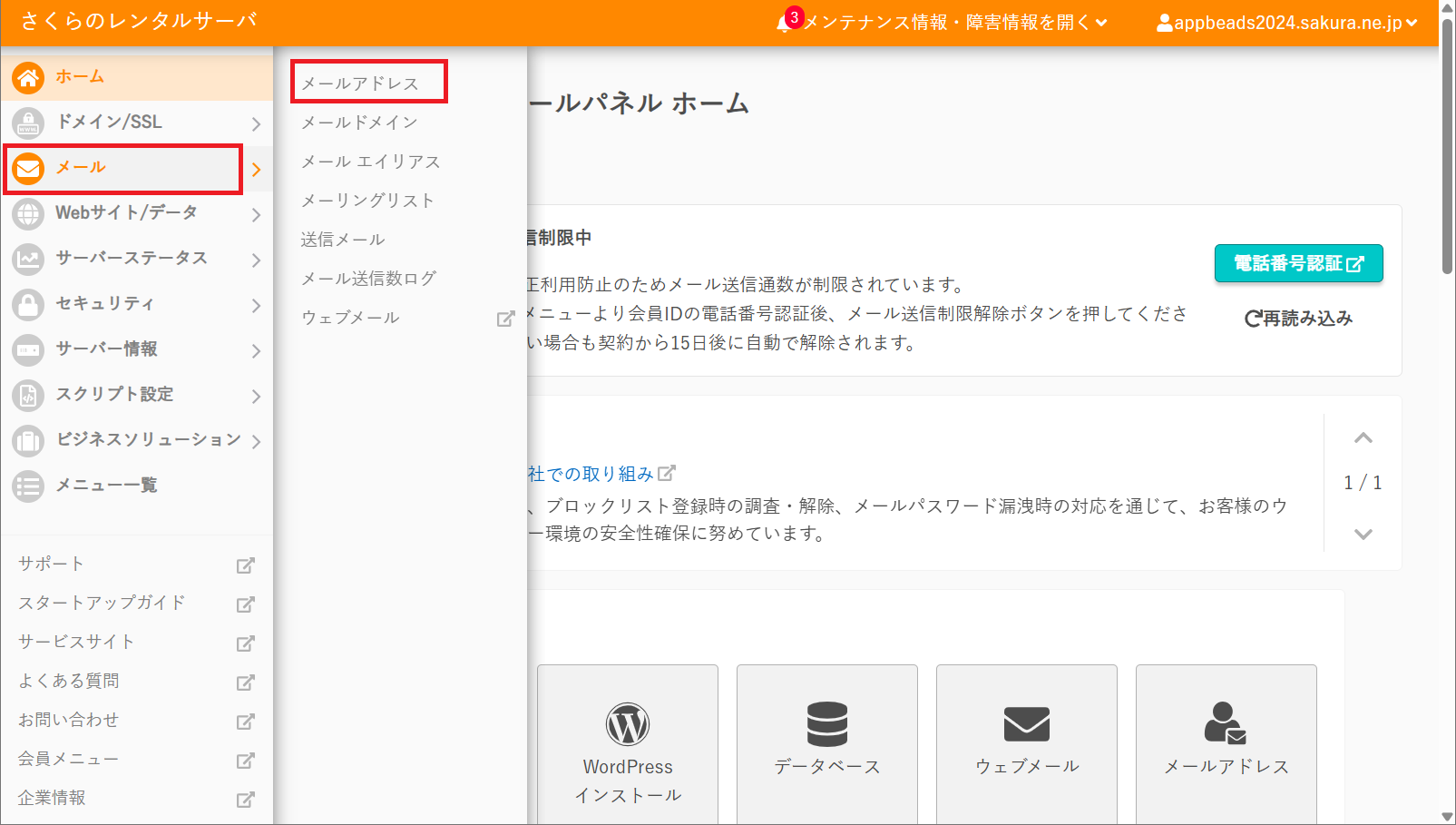Click the Security padlock icon
Image resolution: width=1456 pixels, height=825 pixels.
(28, 305)
